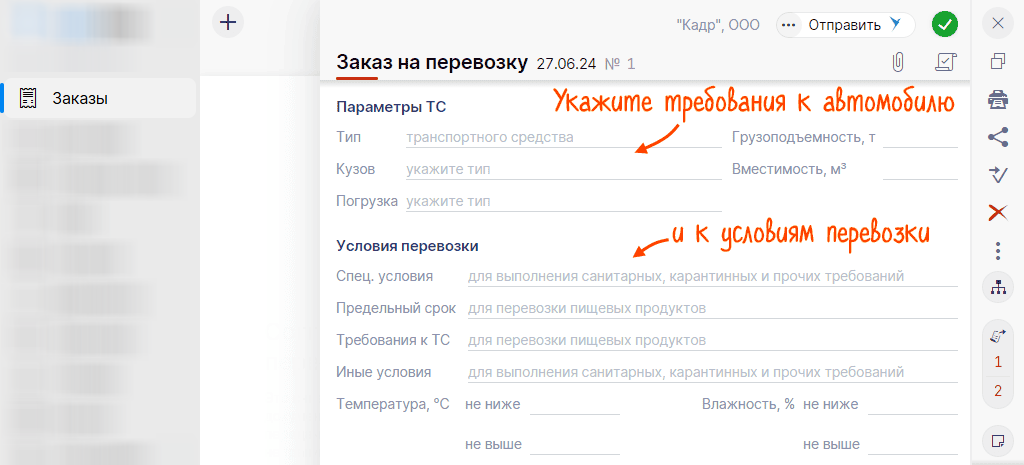Click the Кузов укажите тип field
This screenshot has width=1024, height=465.
point(564,170)
